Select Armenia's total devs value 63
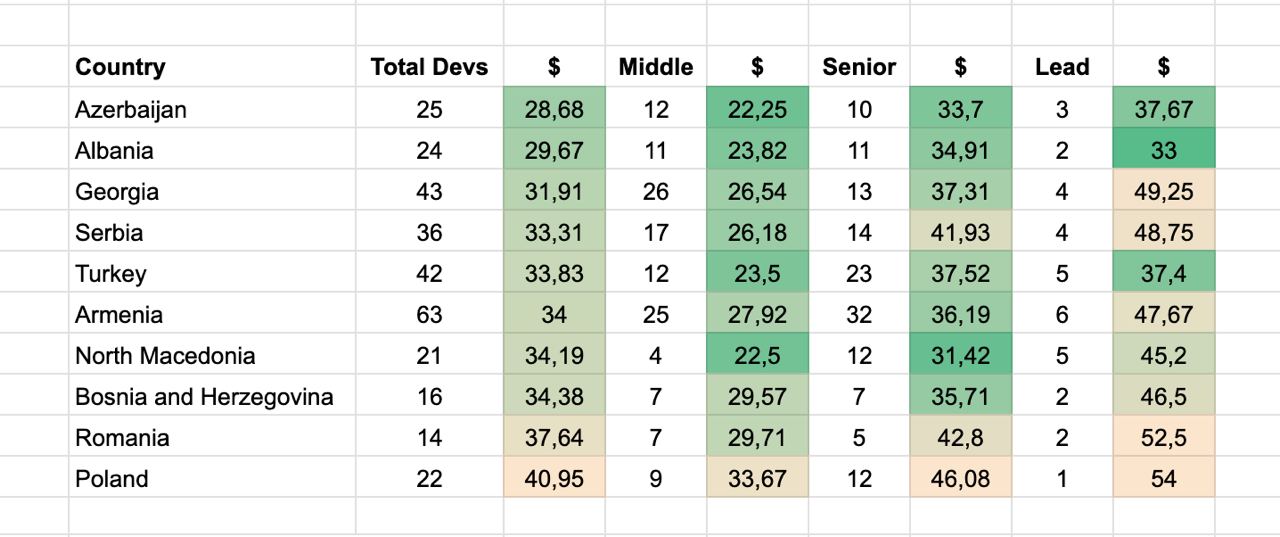This screenshot has height=537, width=1280. coord(429,315)
